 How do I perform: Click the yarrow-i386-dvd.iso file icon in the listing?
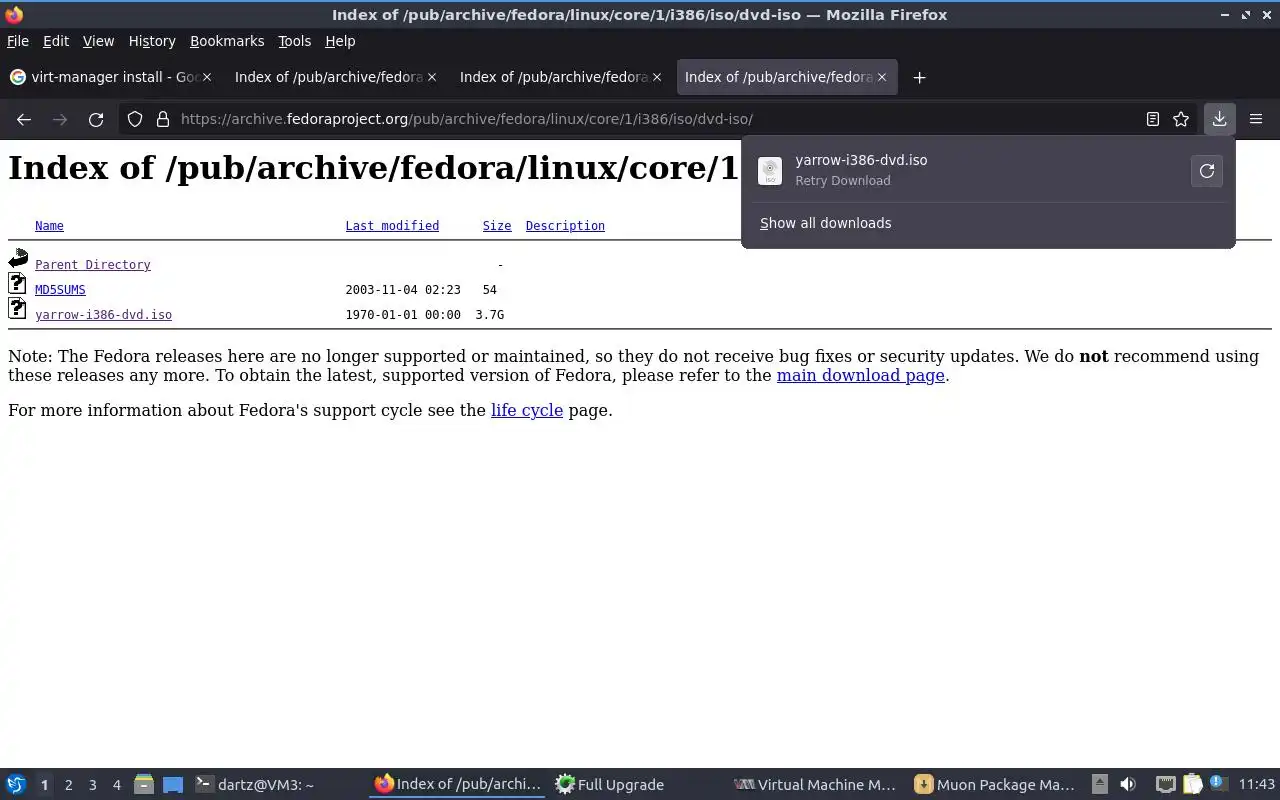click(x=17, y=309)
